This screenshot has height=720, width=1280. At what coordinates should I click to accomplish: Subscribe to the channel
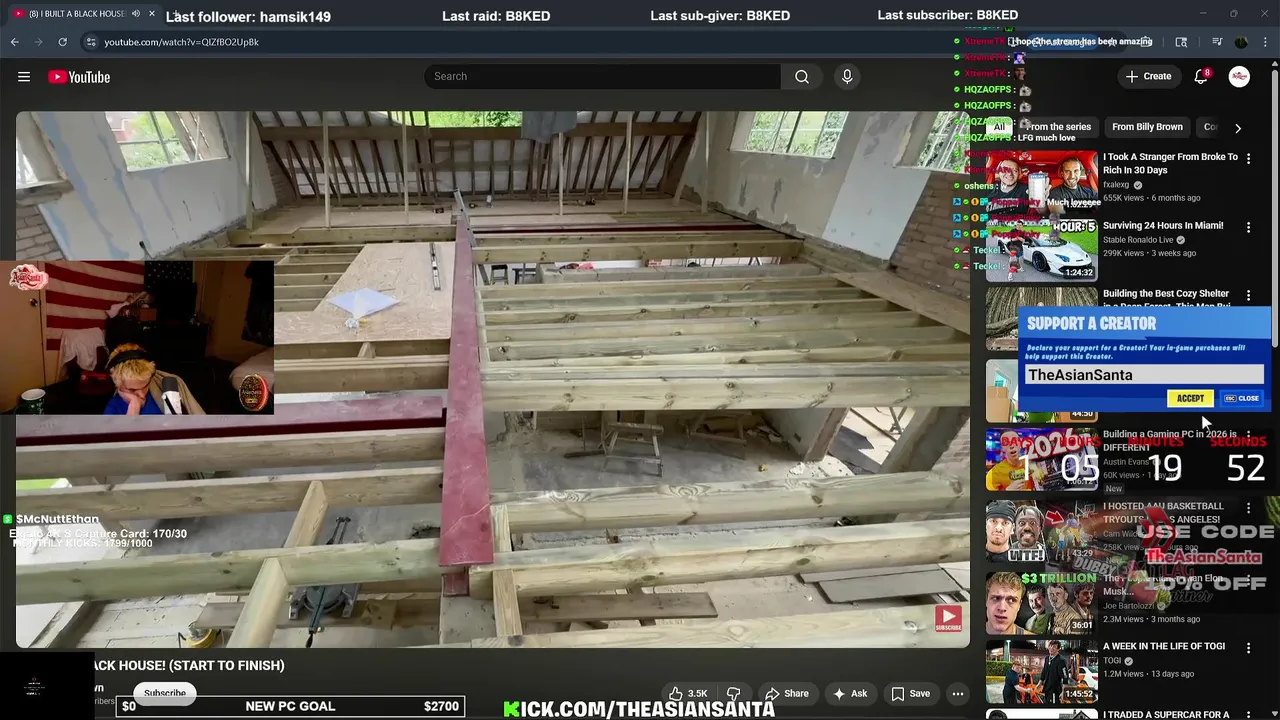click(x=165, y=693)
